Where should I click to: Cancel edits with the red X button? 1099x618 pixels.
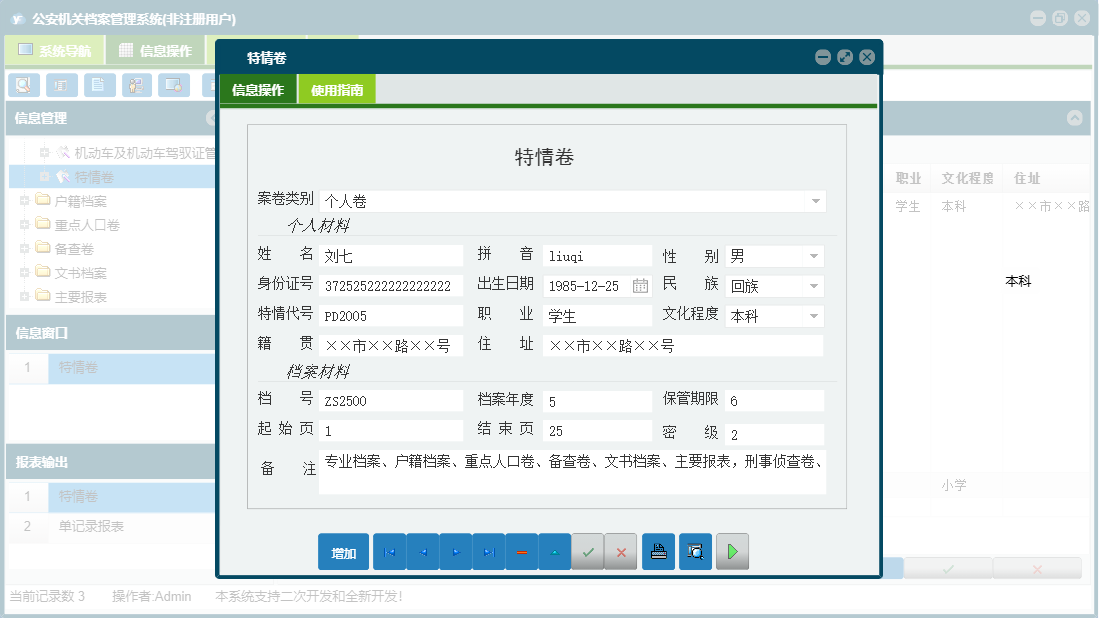point(621,551)
